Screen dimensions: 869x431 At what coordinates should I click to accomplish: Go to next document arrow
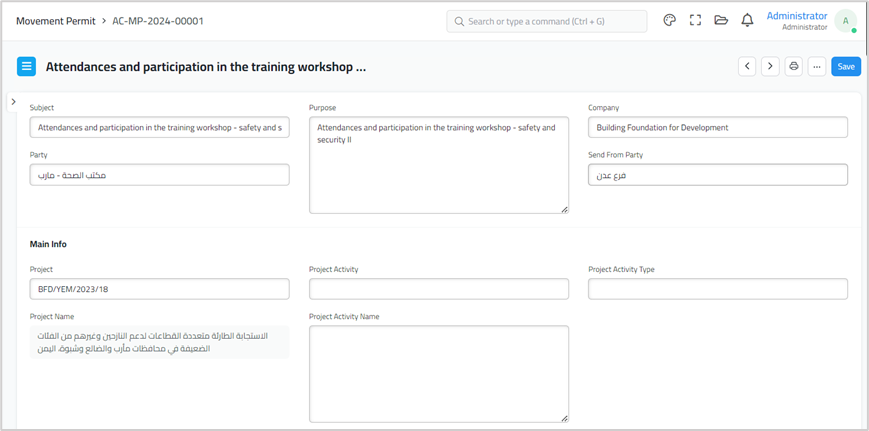pyautogui.click(x=770, y=67)
